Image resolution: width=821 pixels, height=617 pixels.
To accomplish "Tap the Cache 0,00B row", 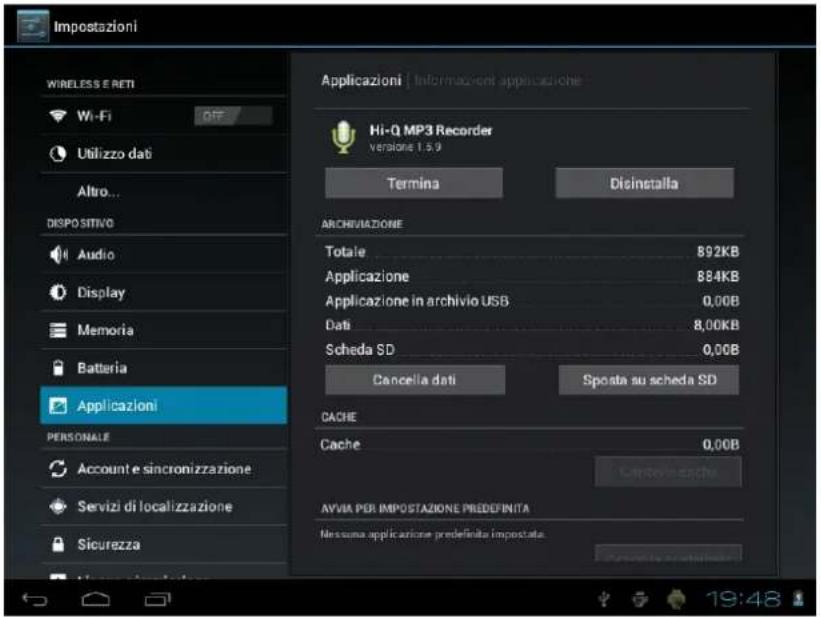I will click(x=530, y=445).
